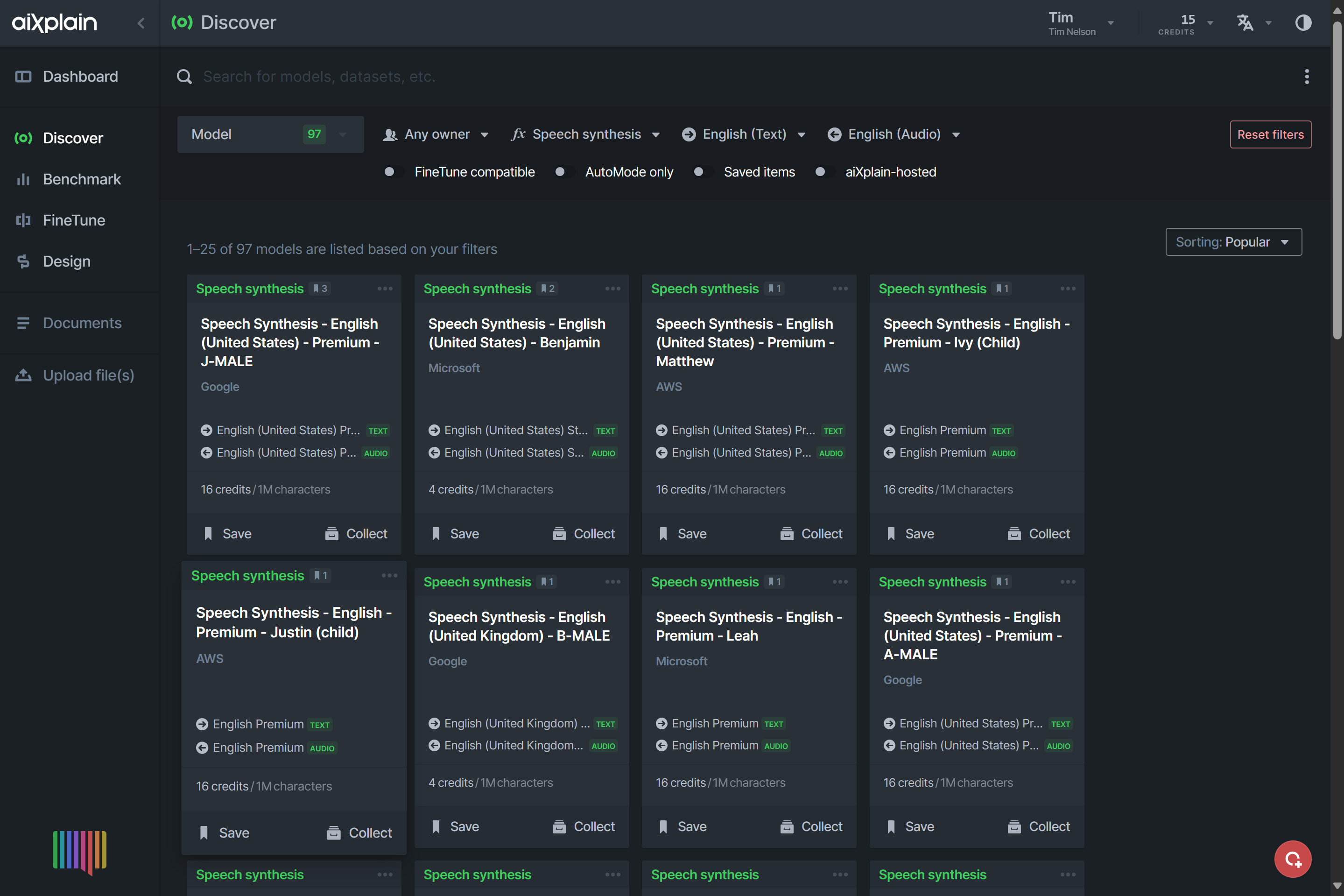The image size is (1344, 896).
Task: Click the rainbow barcode logo in sidebar
Action: pyautogui.click(x=79, y=852)
